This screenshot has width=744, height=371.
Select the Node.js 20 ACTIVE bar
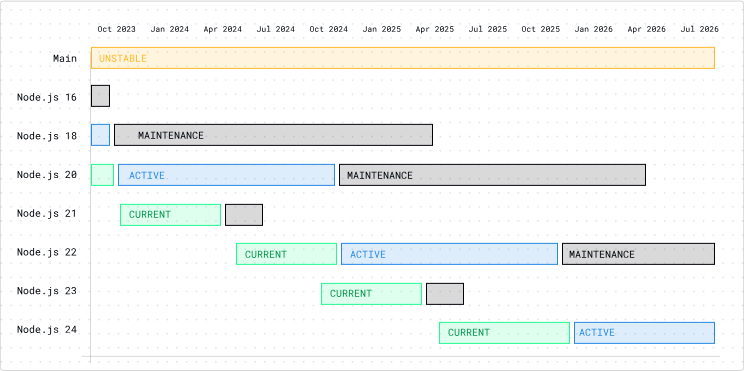click(226, 175)
